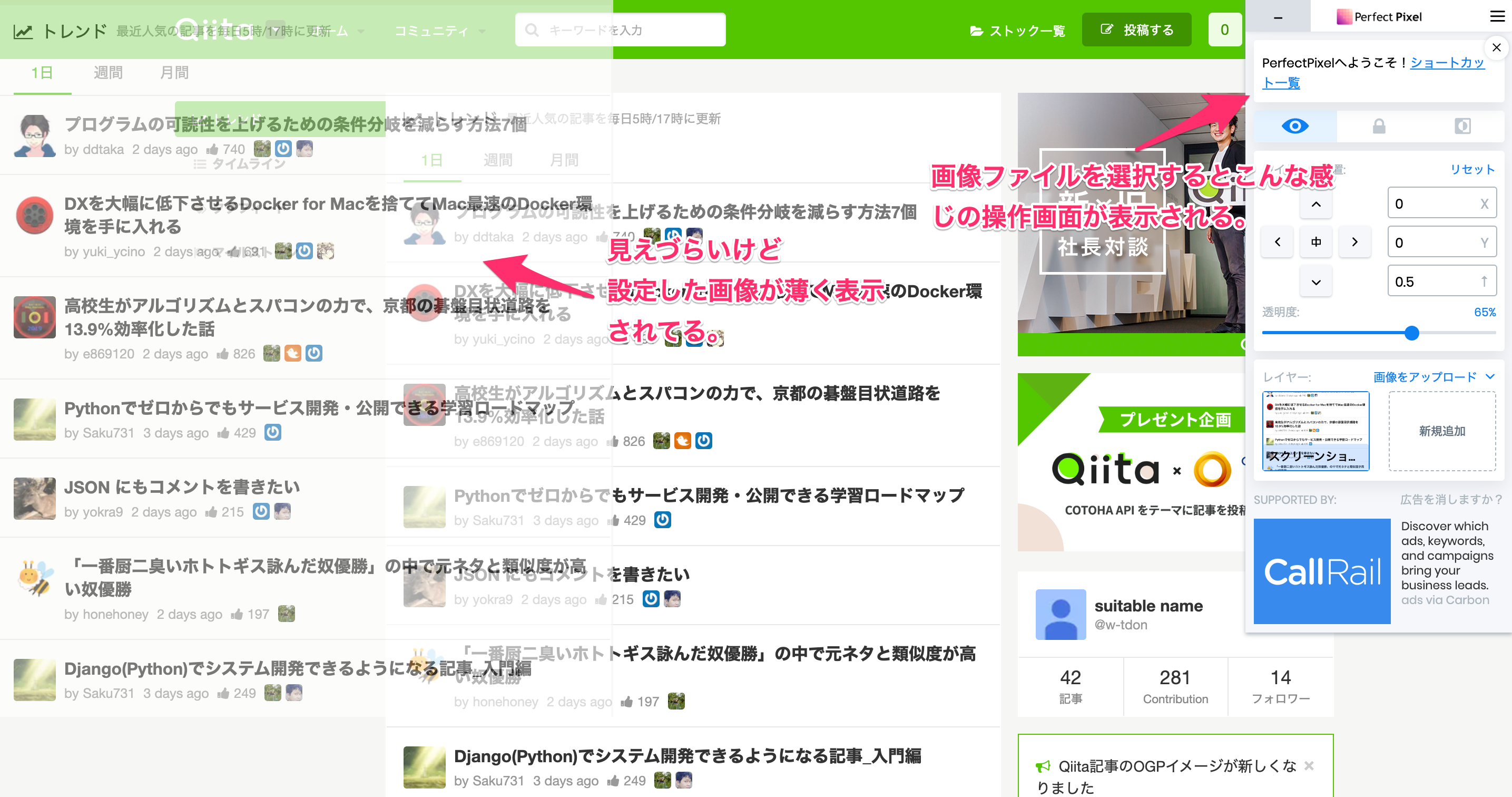Click the keyword search field
This screenshot has height=797, width=1512.
(x=621, y=30)
